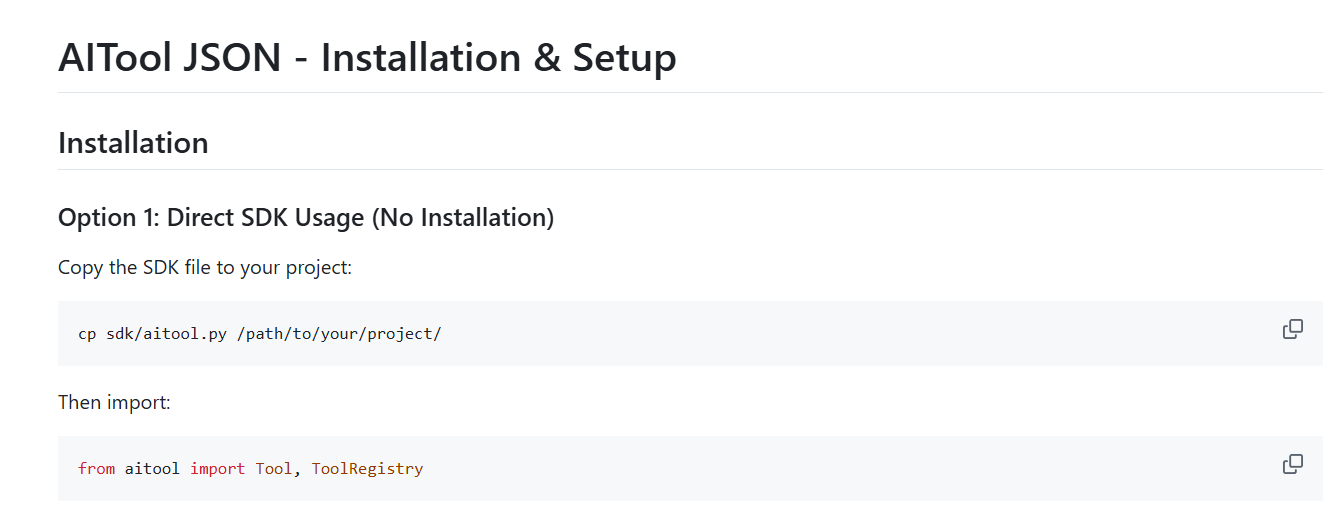This screenshot has height=516, width=1335.
Task: Click '(No Installation)' in the Option 1 heading
Action: [x=462, y=217]
